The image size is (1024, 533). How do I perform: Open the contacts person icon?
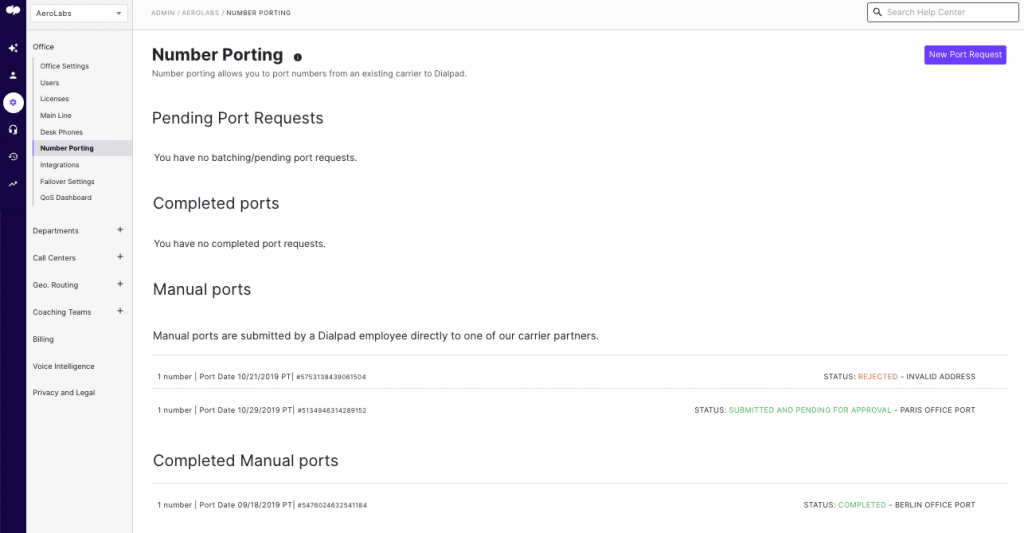[x=13, y=75]
